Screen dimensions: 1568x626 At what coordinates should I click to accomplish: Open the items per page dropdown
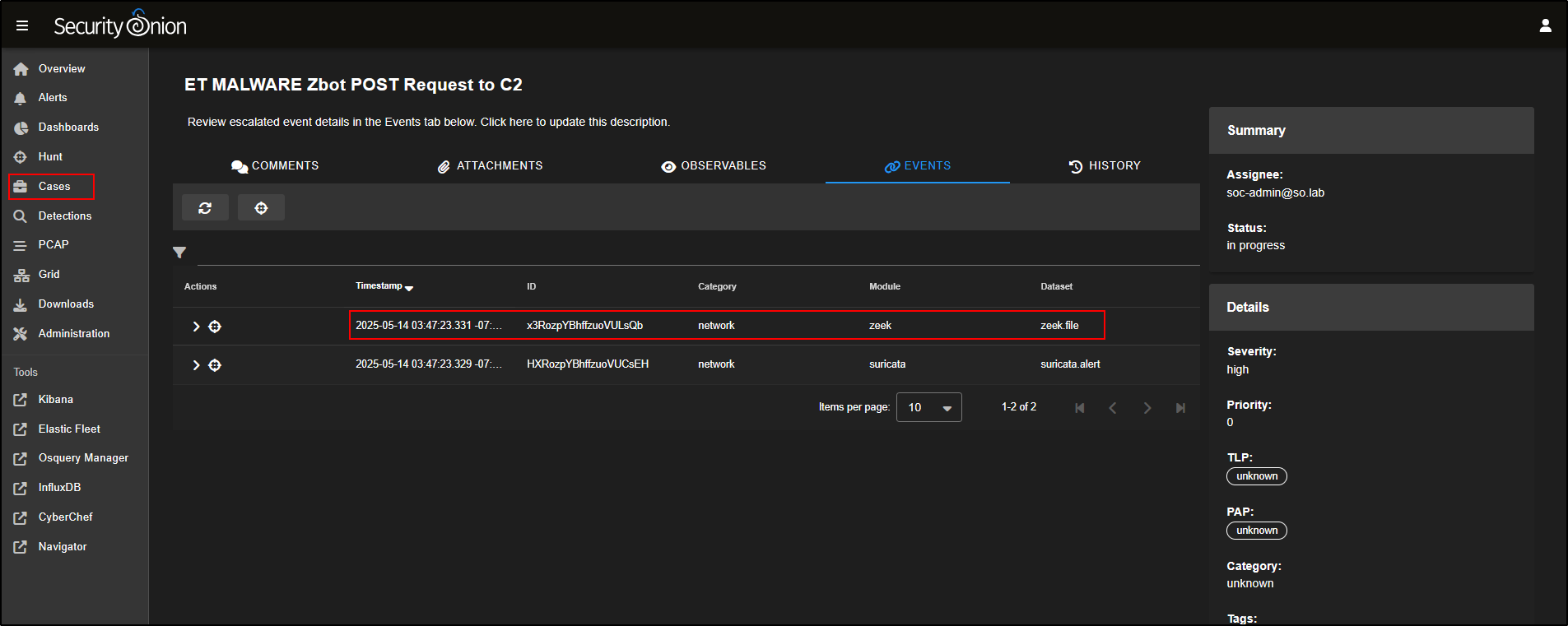pos(929,408)
